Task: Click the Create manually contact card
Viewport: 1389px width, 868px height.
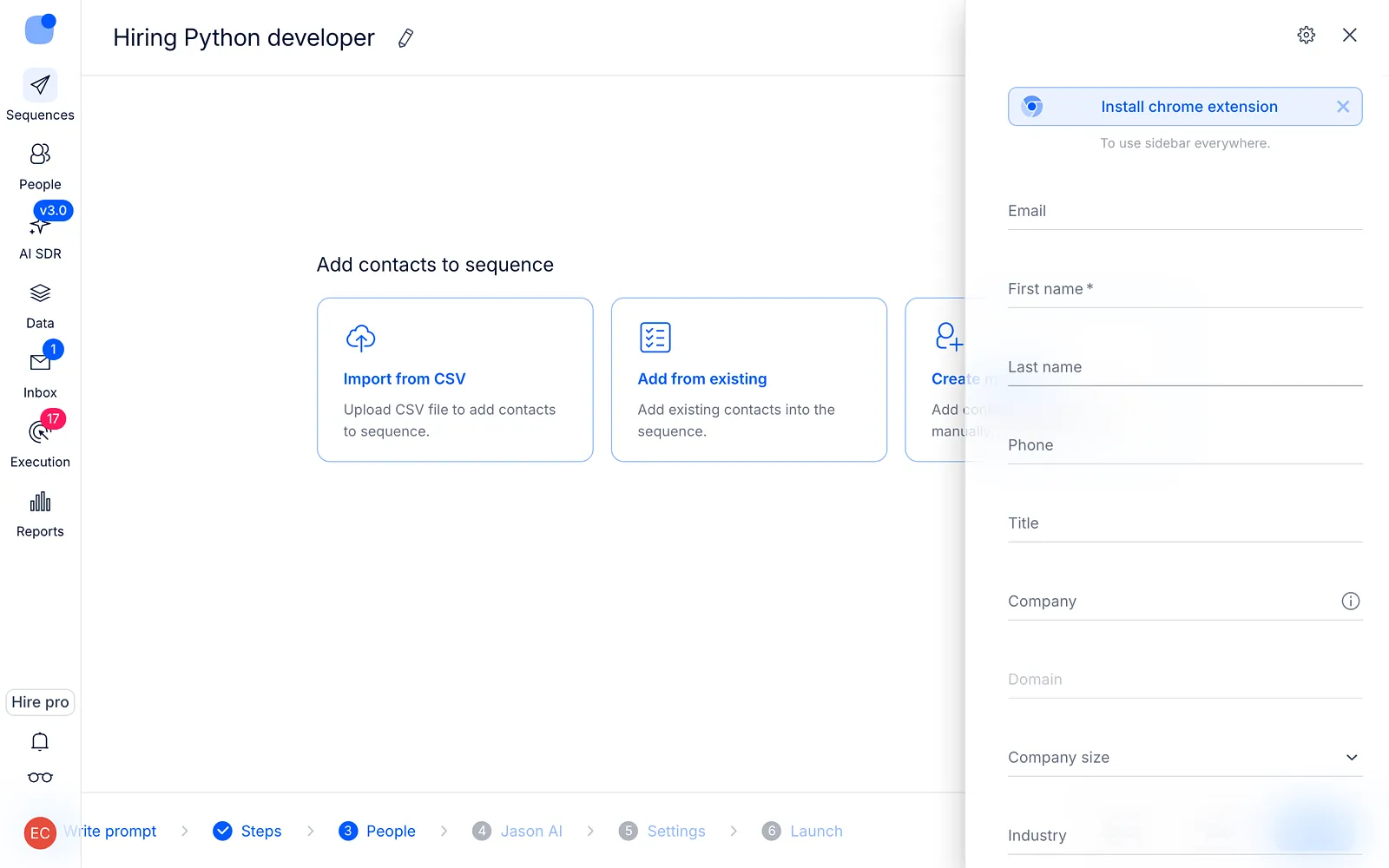Action: point(936,380)
